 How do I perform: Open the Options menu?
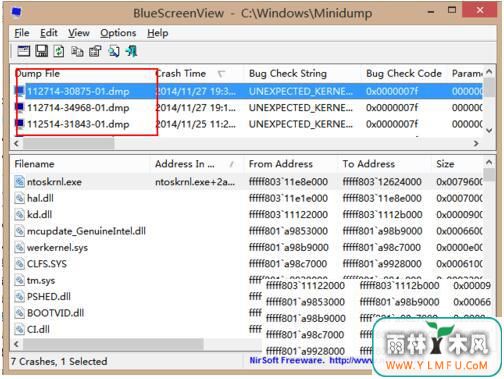click(118, 33)
